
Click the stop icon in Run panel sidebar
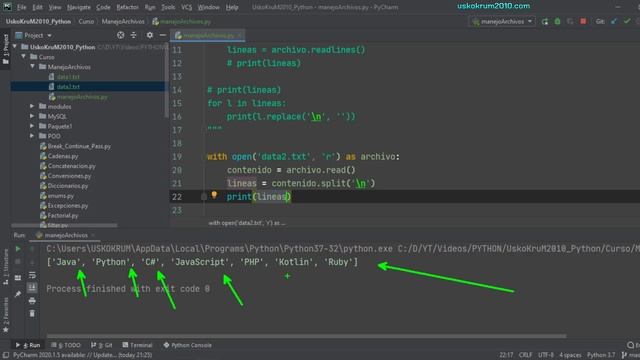(x=18, y=262)
